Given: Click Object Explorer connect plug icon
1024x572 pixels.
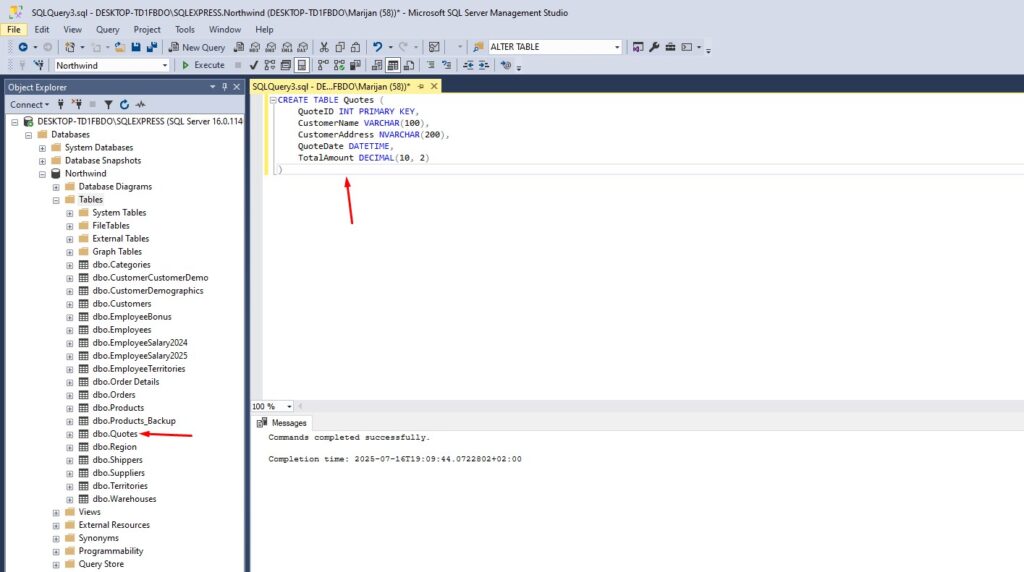Looking at the screenshot, I should (61, 104).
